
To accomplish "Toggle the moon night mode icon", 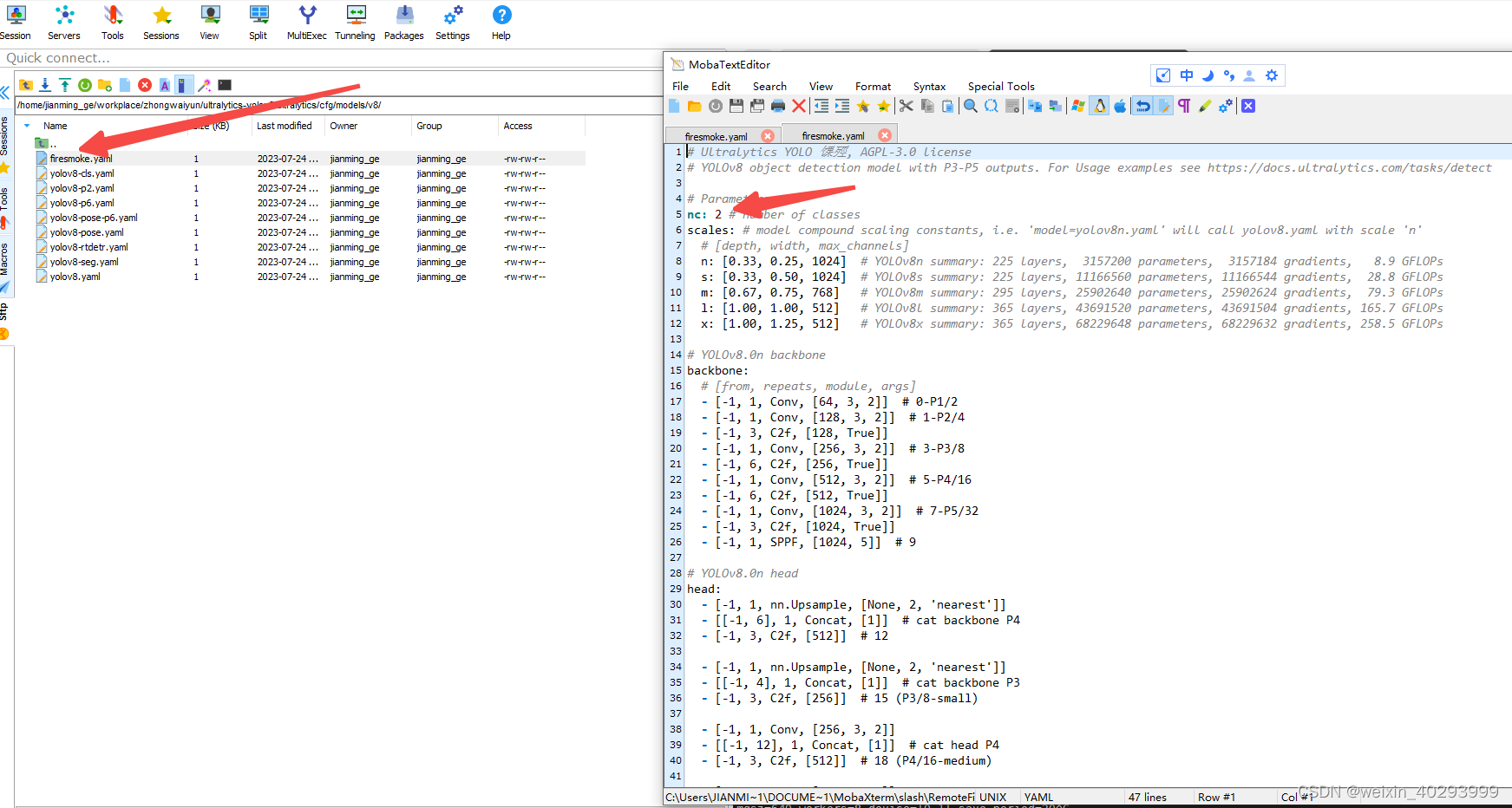I will (x=1208, y=75).
